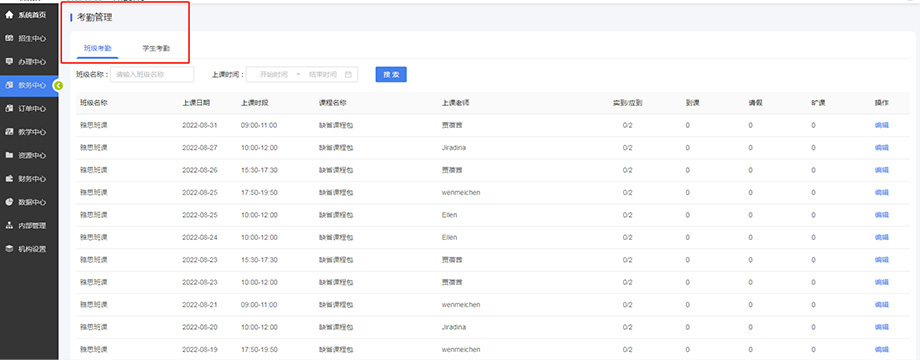Image resolution: width=920 pixels, height=360 pixels.
Task: Click the 班级名称 column header
Action: tap(94, 103)
